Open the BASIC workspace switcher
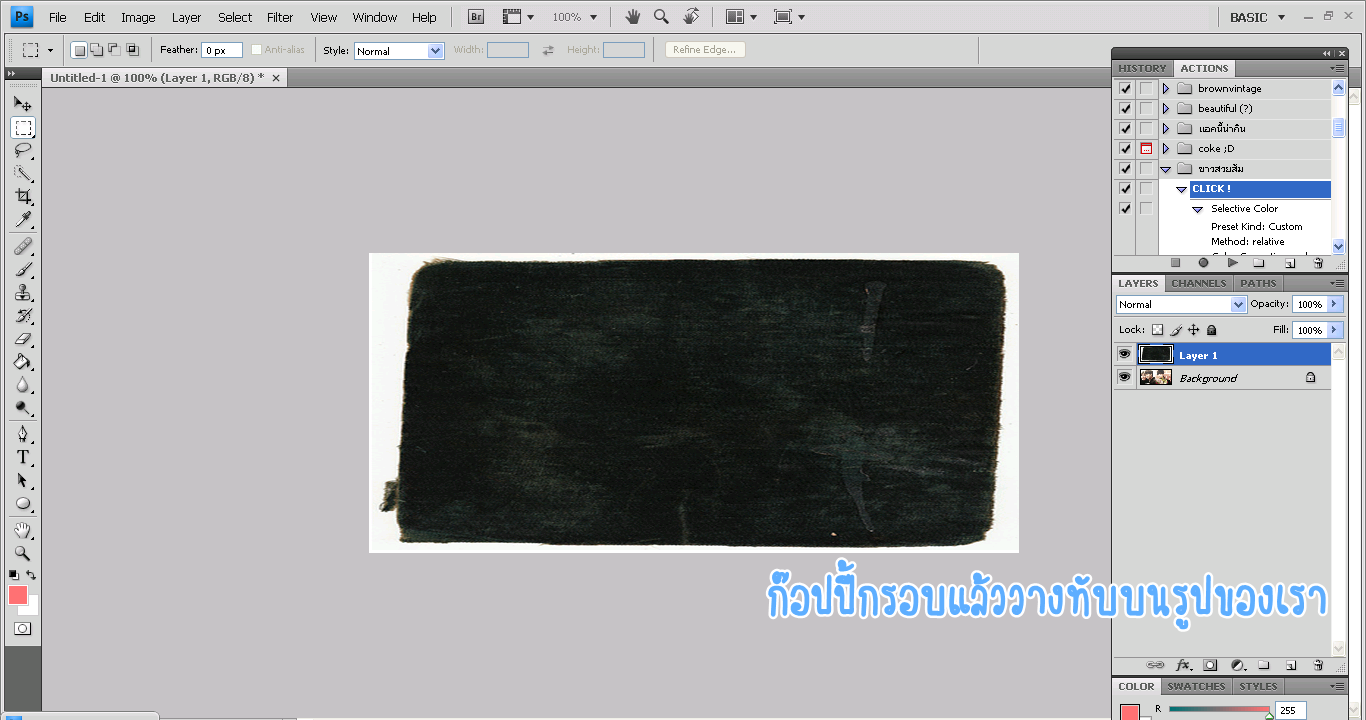 1258,17
